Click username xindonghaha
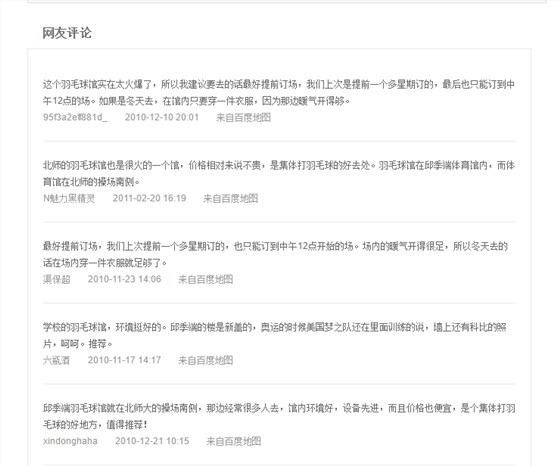The width and height of the screenshot is (560, 466). coord(70,441)
